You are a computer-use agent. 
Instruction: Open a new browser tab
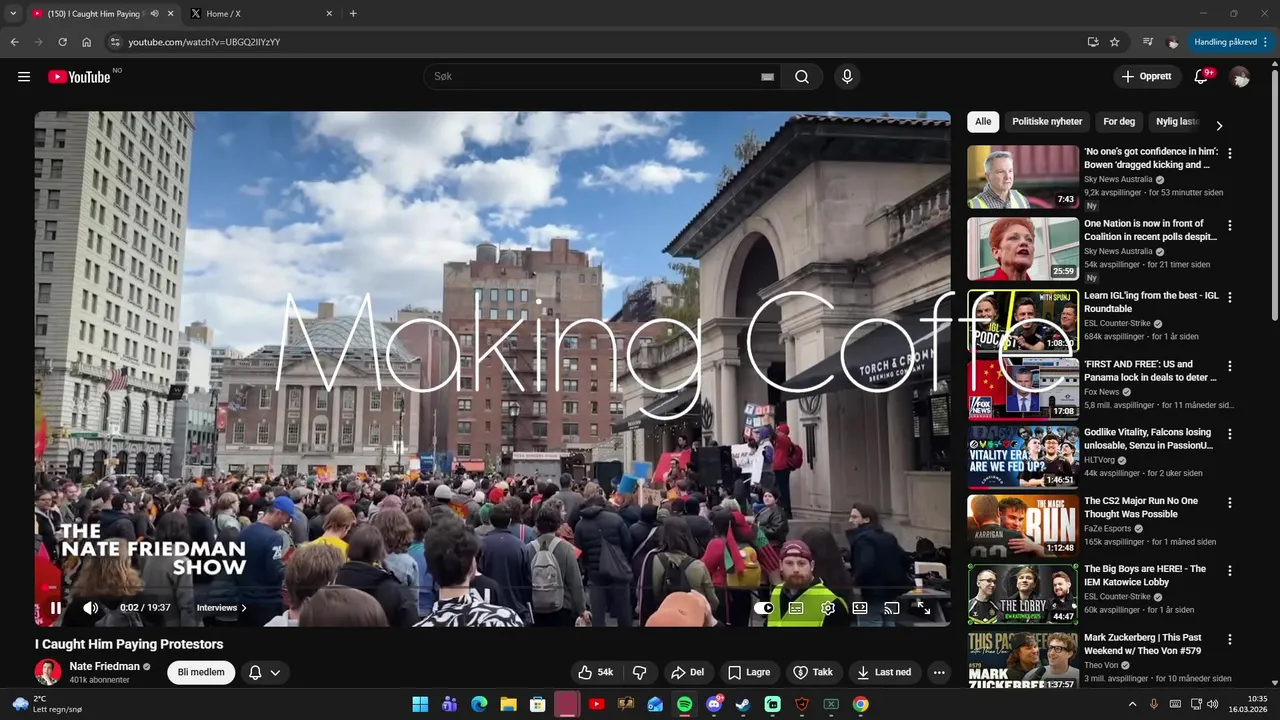tap(353, 14)
